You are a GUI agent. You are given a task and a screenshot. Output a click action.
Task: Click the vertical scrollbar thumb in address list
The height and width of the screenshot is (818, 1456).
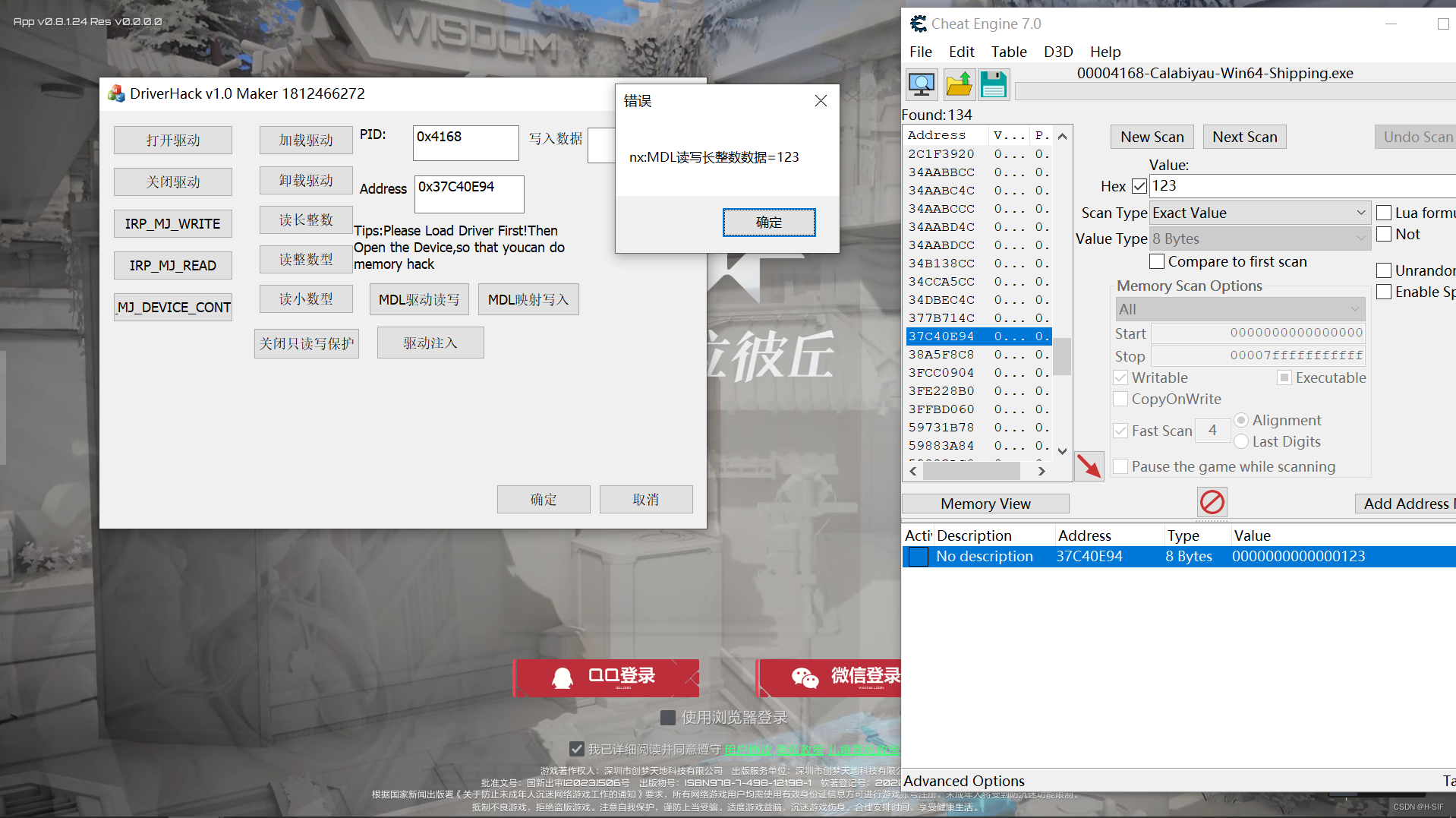[1062, 356]
